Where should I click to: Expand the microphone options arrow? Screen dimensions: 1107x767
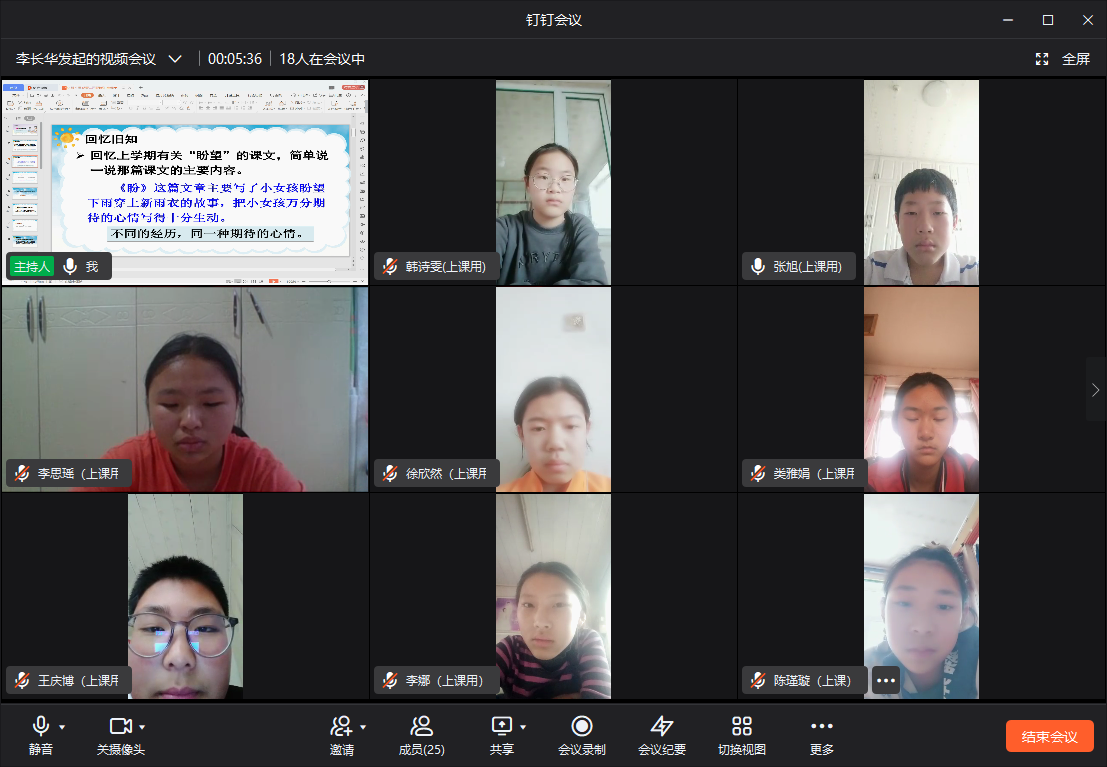62,727
